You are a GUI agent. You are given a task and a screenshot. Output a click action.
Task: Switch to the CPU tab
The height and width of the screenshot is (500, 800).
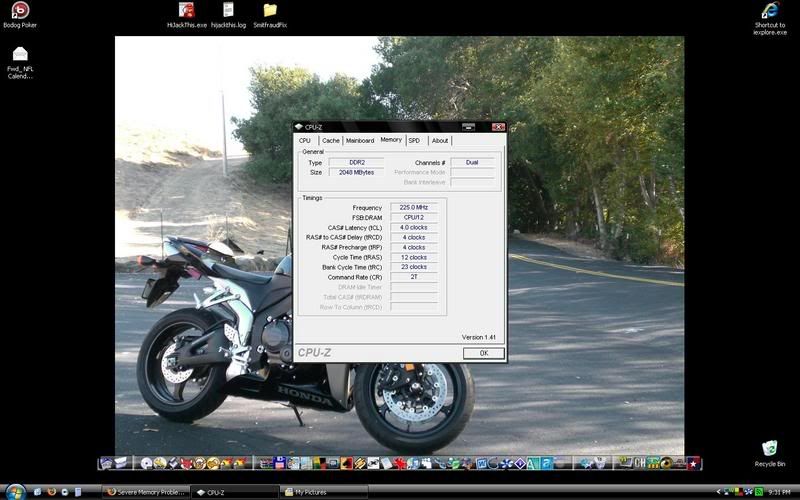(x=305, y=141)
